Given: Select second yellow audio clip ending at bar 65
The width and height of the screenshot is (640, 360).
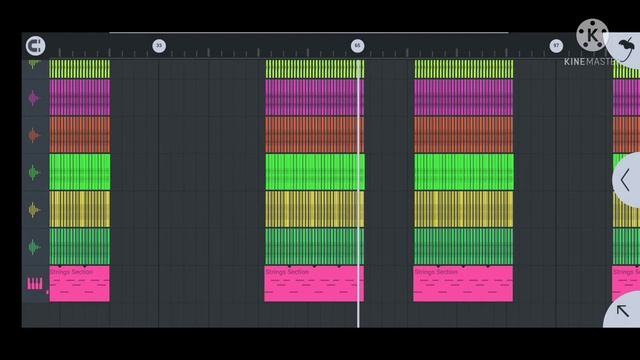Looking at the screenshot, I should (315, 209).
